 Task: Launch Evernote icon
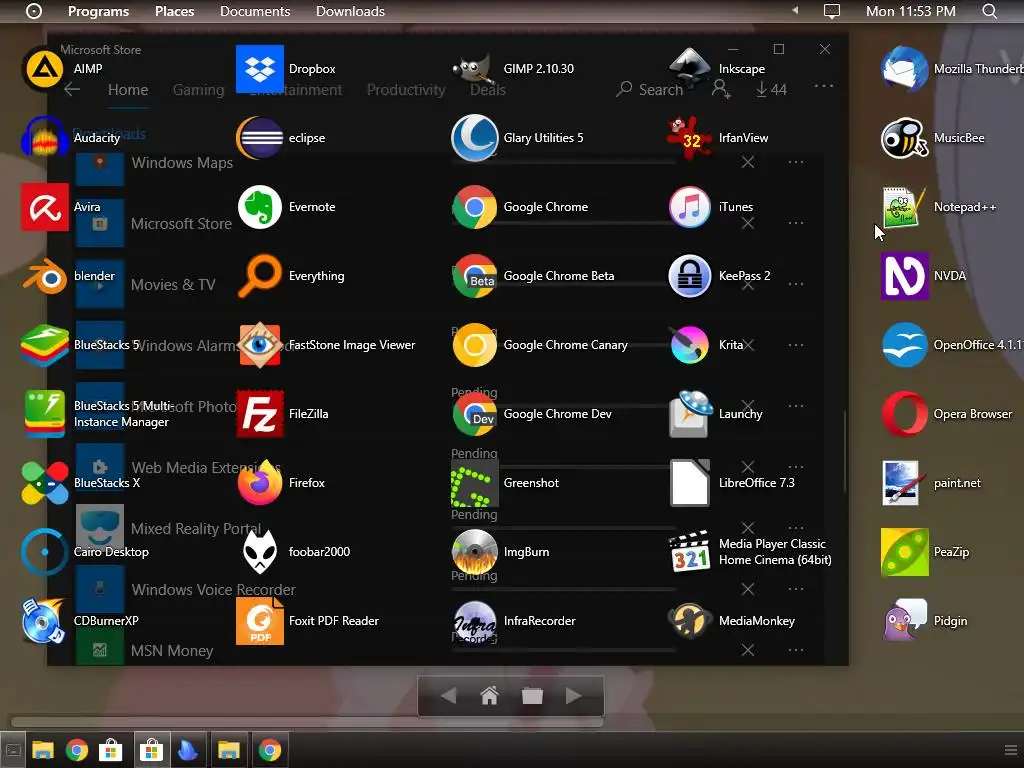pyautogui.click(x=259, y=207)
